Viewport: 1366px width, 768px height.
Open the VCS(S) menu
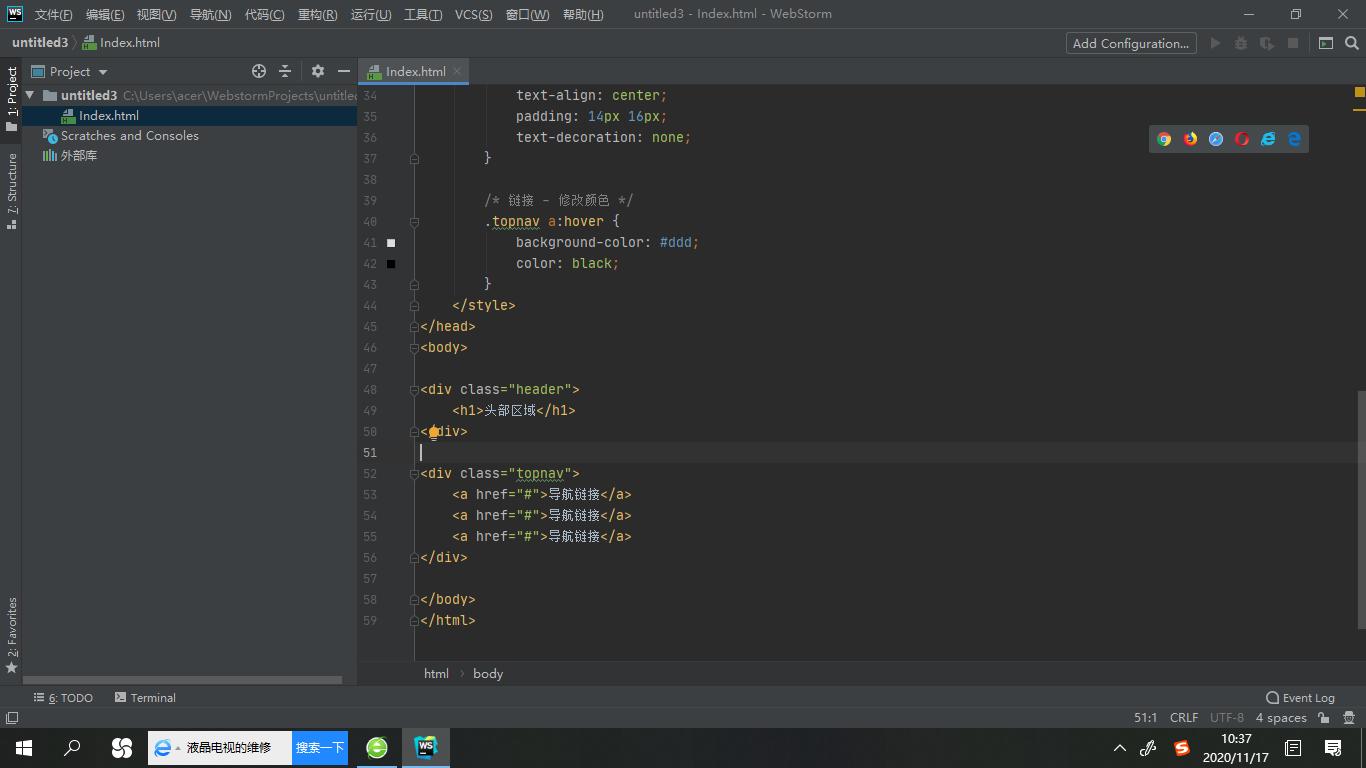473,14
